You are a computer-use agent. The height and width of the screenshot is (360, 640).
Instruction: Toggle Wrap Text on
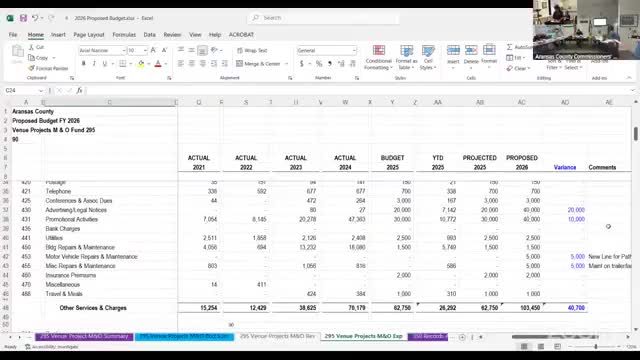(x=252, y=50)
